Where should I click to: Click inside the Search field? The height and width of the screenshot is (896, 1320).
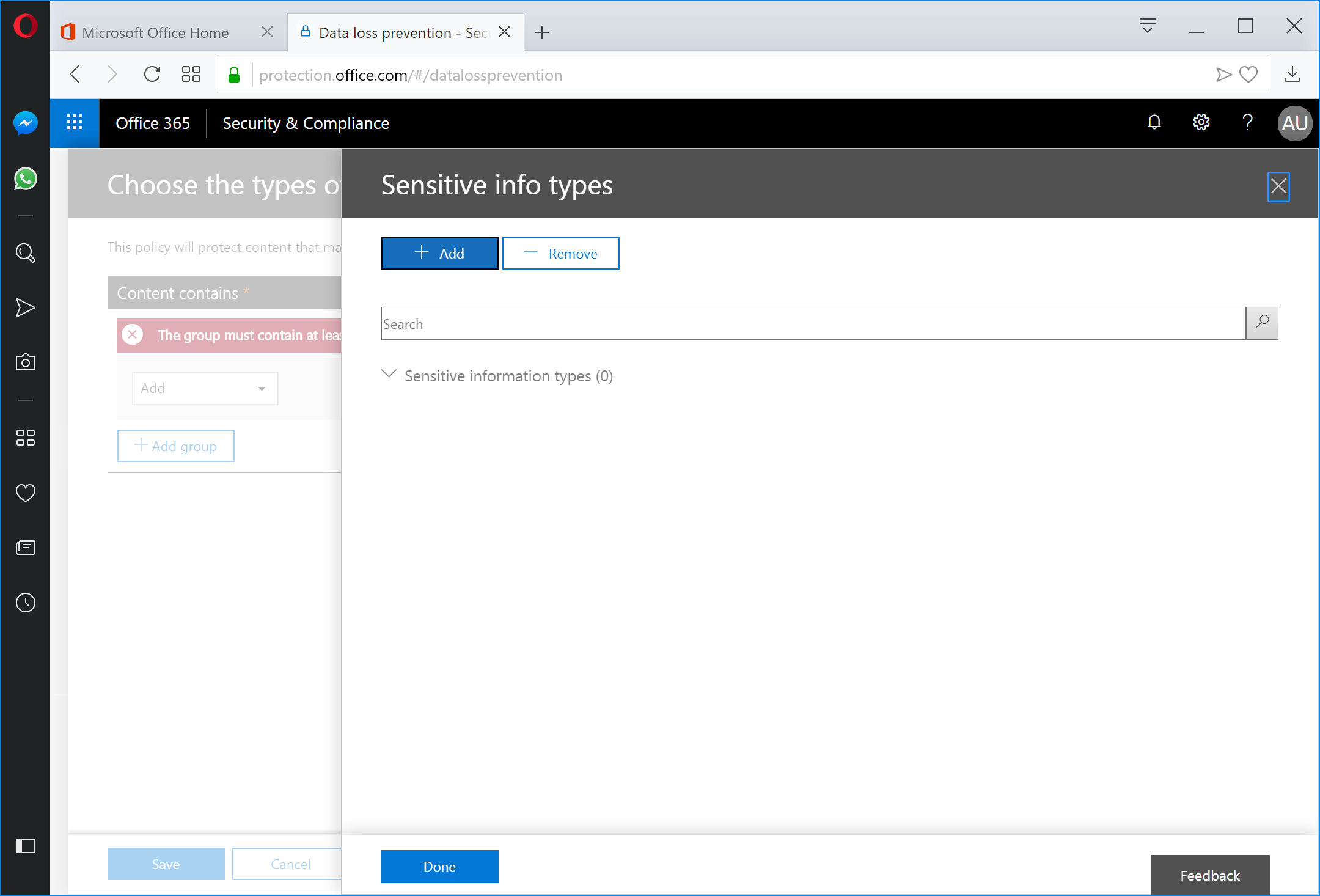coord(794,323)
